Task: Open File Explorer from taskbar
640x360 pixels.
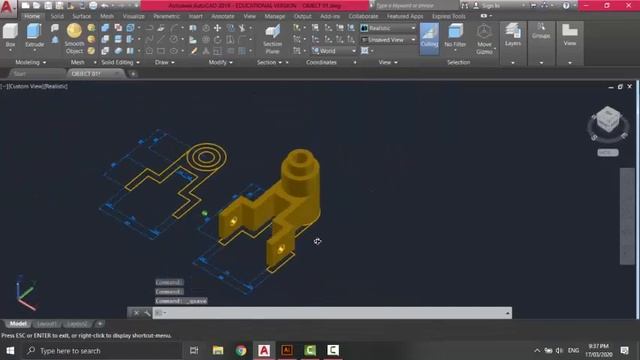Action: coord(218,350)
